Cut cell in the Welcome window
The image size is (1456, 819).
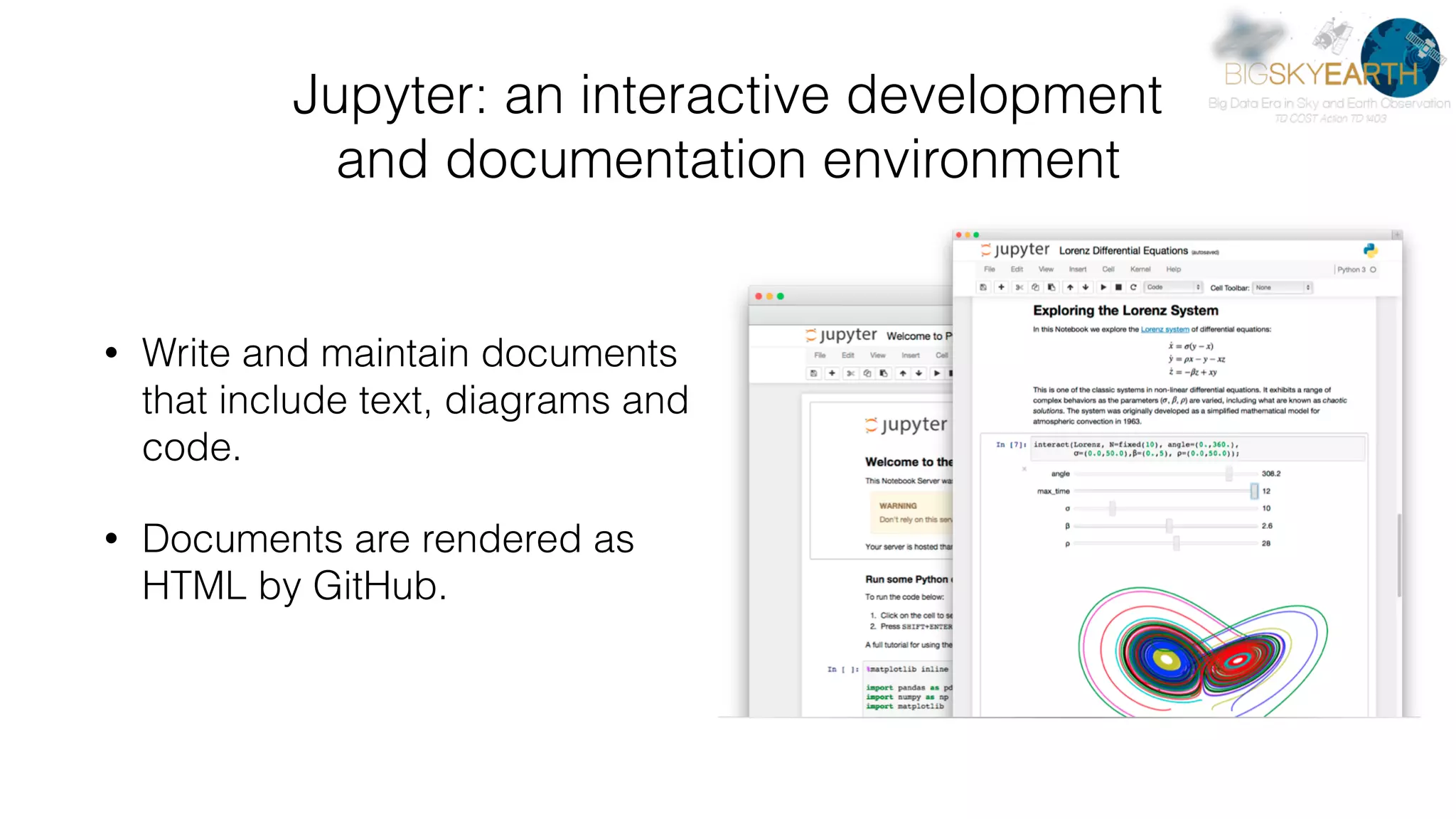pyautogui.click(x=850, y=373)
